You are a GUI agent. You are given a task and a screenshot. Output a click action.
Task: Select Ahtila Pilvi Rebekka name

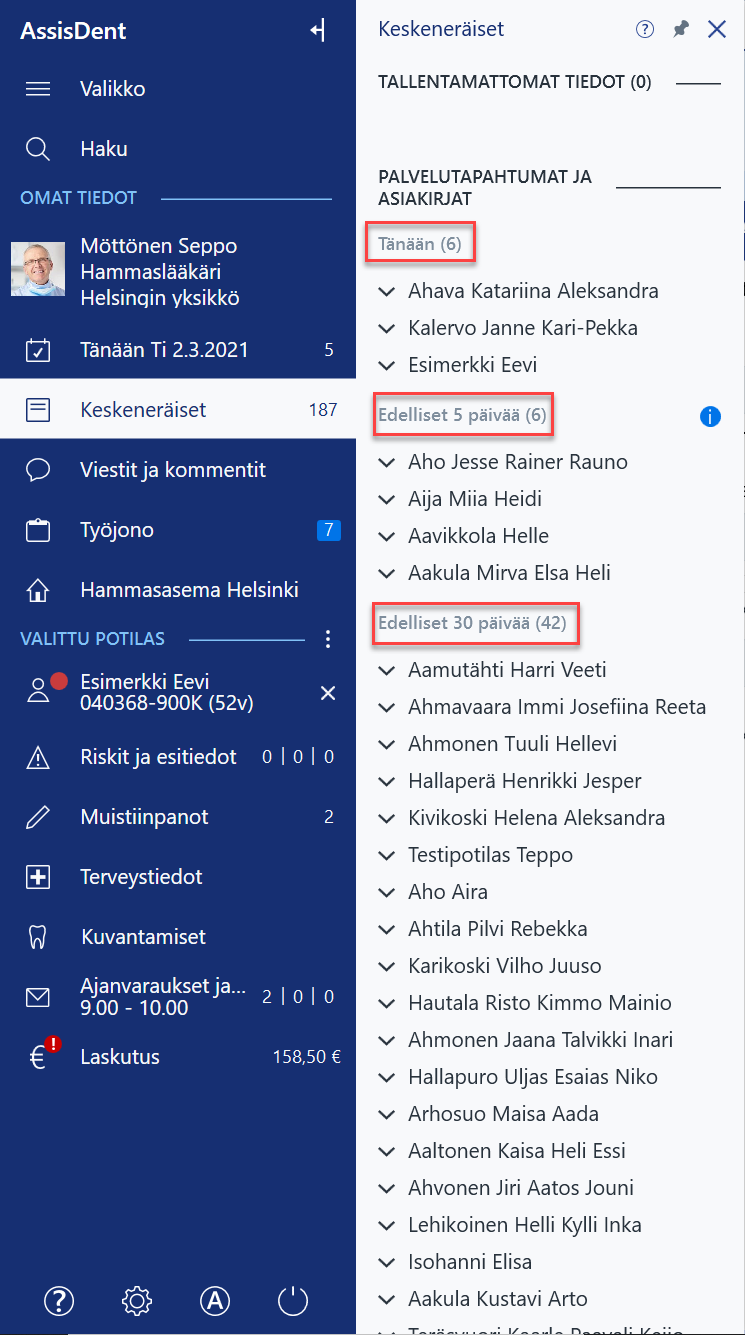pos(497,929)
